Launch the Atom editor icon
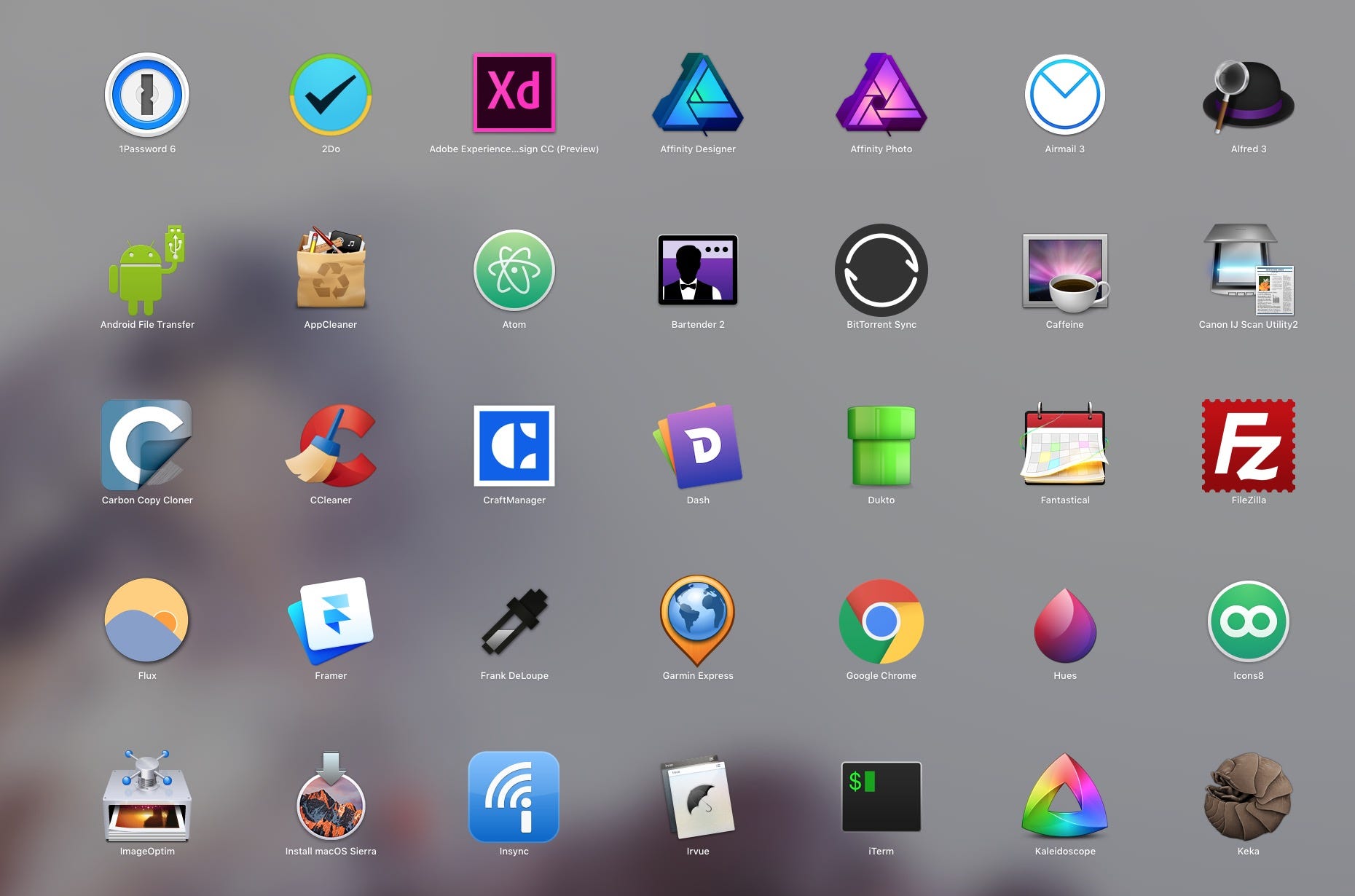1355x896 pixels. pos(514,270)
